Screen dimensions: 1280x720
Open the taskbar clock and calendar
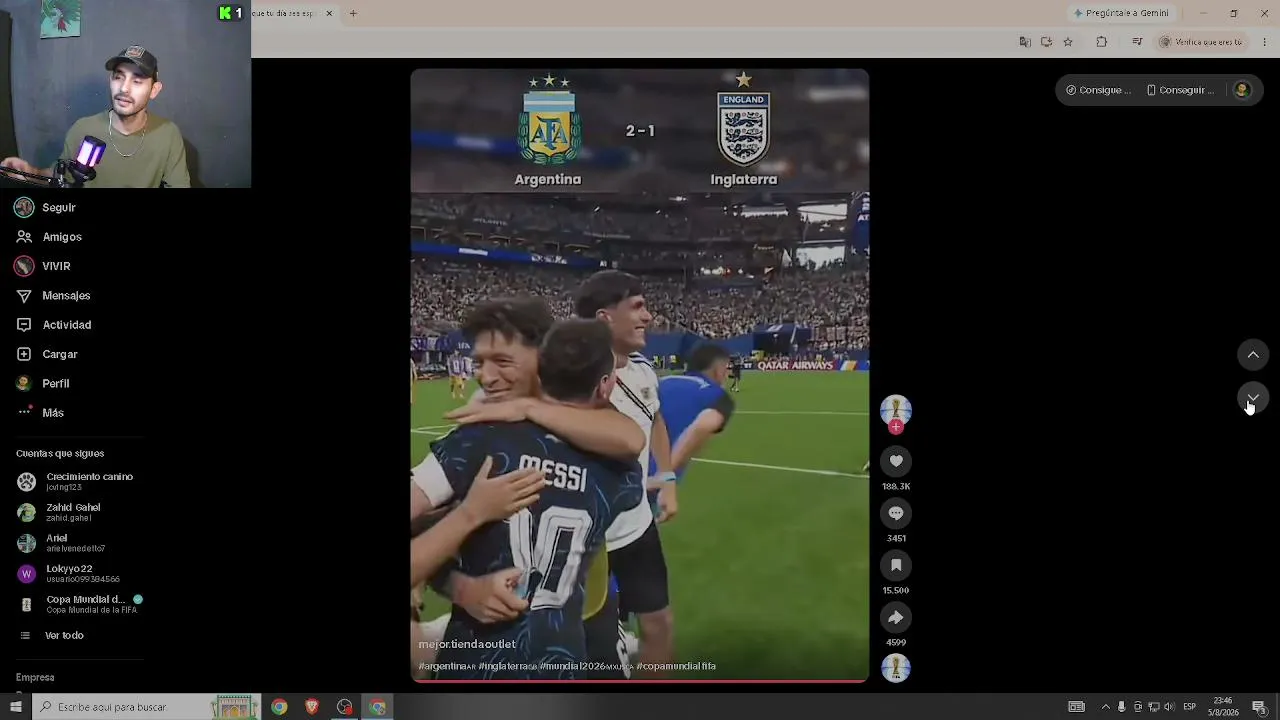(x=1223, y=707)
